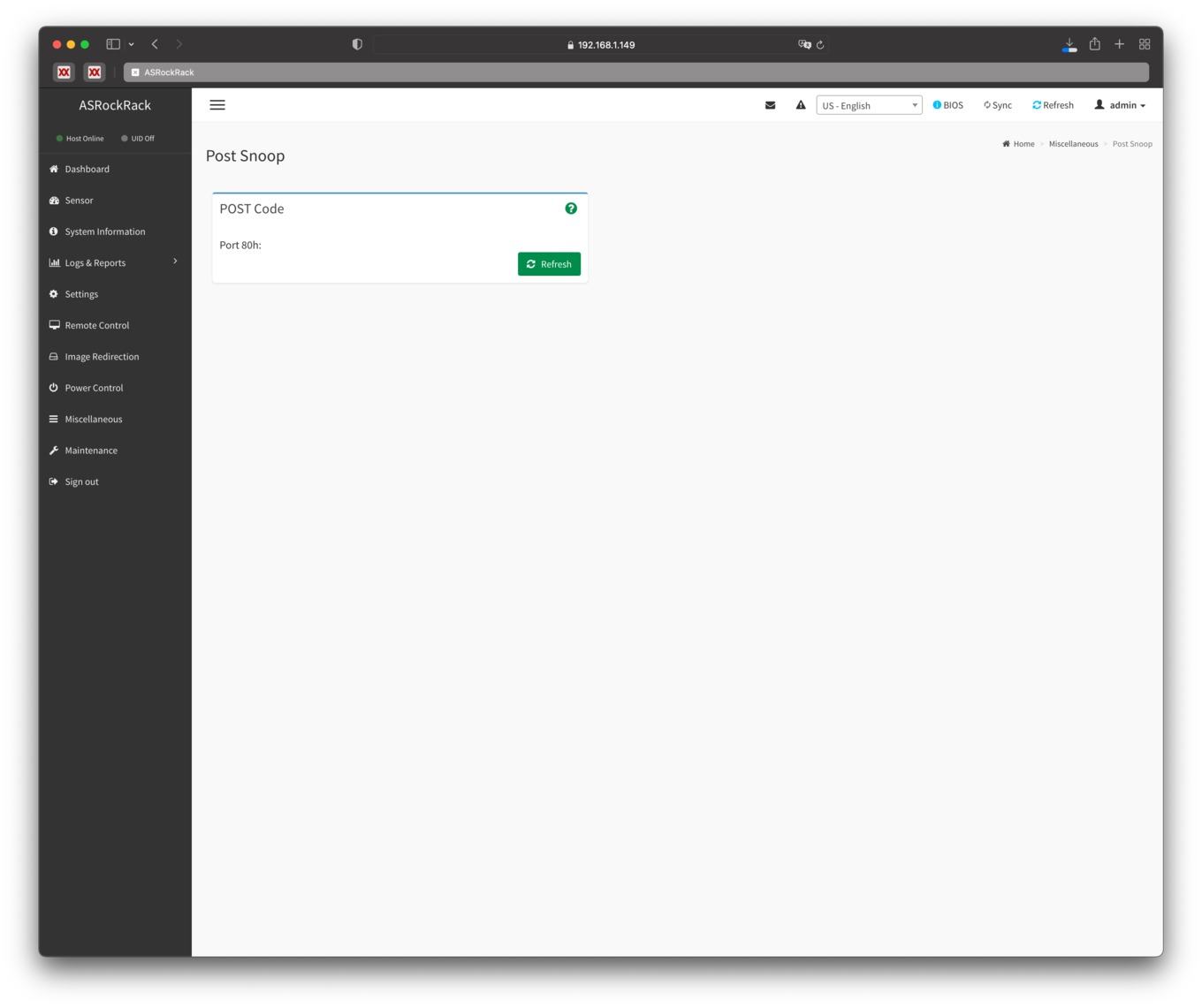Expand the Logs & Reports menu arrow
Viewport: 1202px width, 1008px height.
tap(175, 261)
